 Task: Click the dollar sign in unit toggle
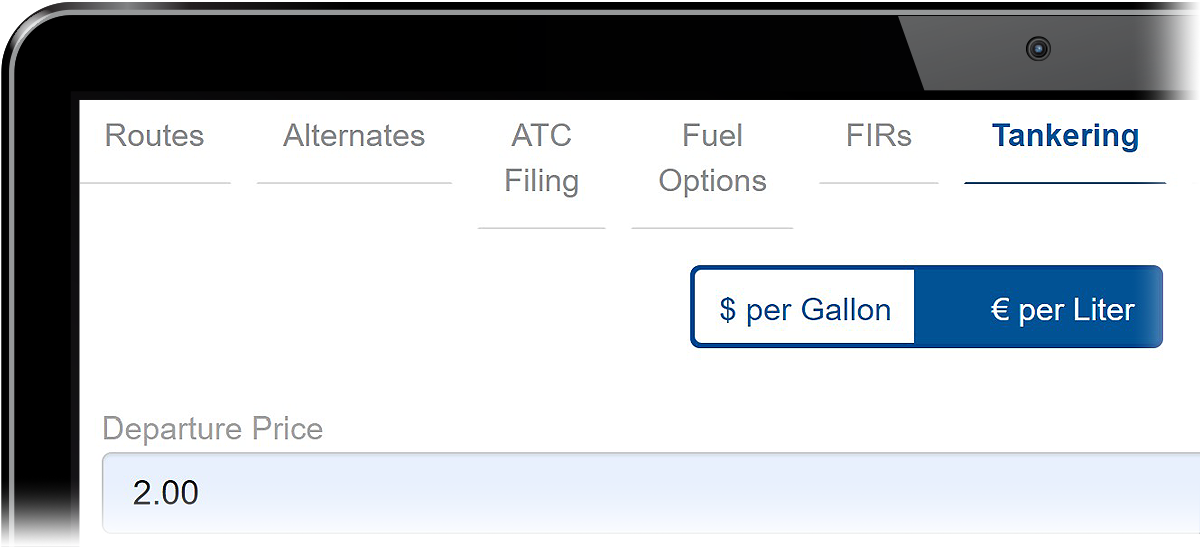point(727,310)
